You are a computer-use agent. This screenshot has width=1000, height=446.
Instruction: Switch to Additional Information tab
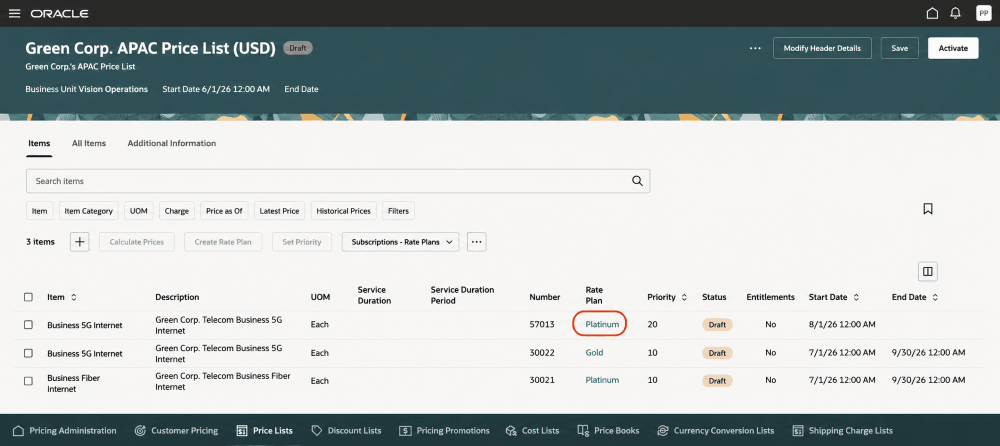click(x=172, y=144)
